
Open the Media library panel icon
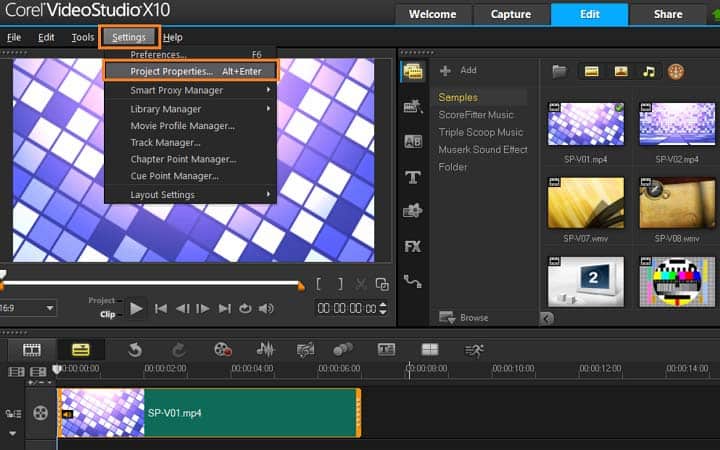click(413, 72)
